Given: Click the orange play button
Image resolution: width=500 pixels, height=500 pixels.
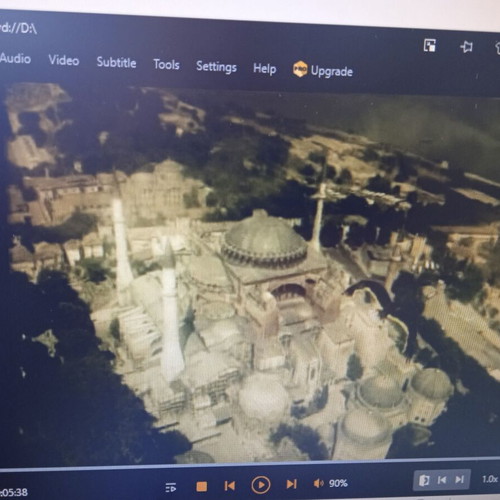Looking at the screenshot, I should point(261,485).
